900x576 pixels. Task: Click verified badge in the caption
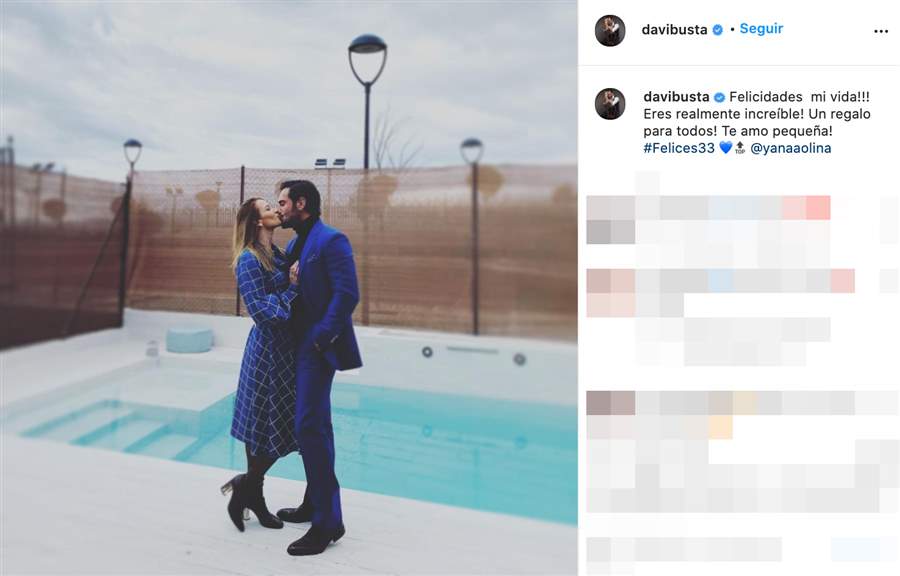pos(719,98)
